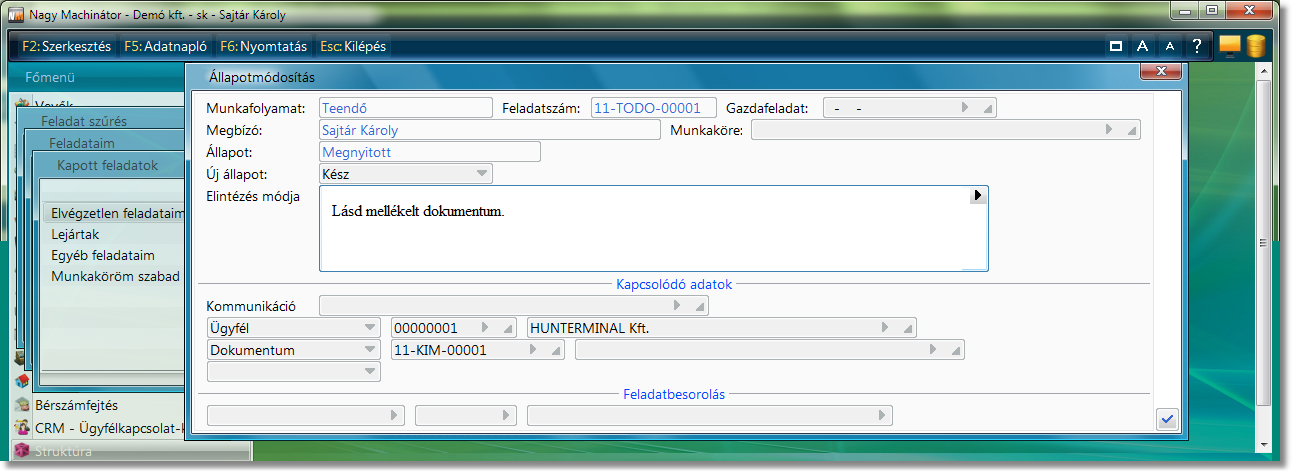Click the pink Struktúra cube icon
This screenshot has width=1292, height=473.
coord(21,450)
